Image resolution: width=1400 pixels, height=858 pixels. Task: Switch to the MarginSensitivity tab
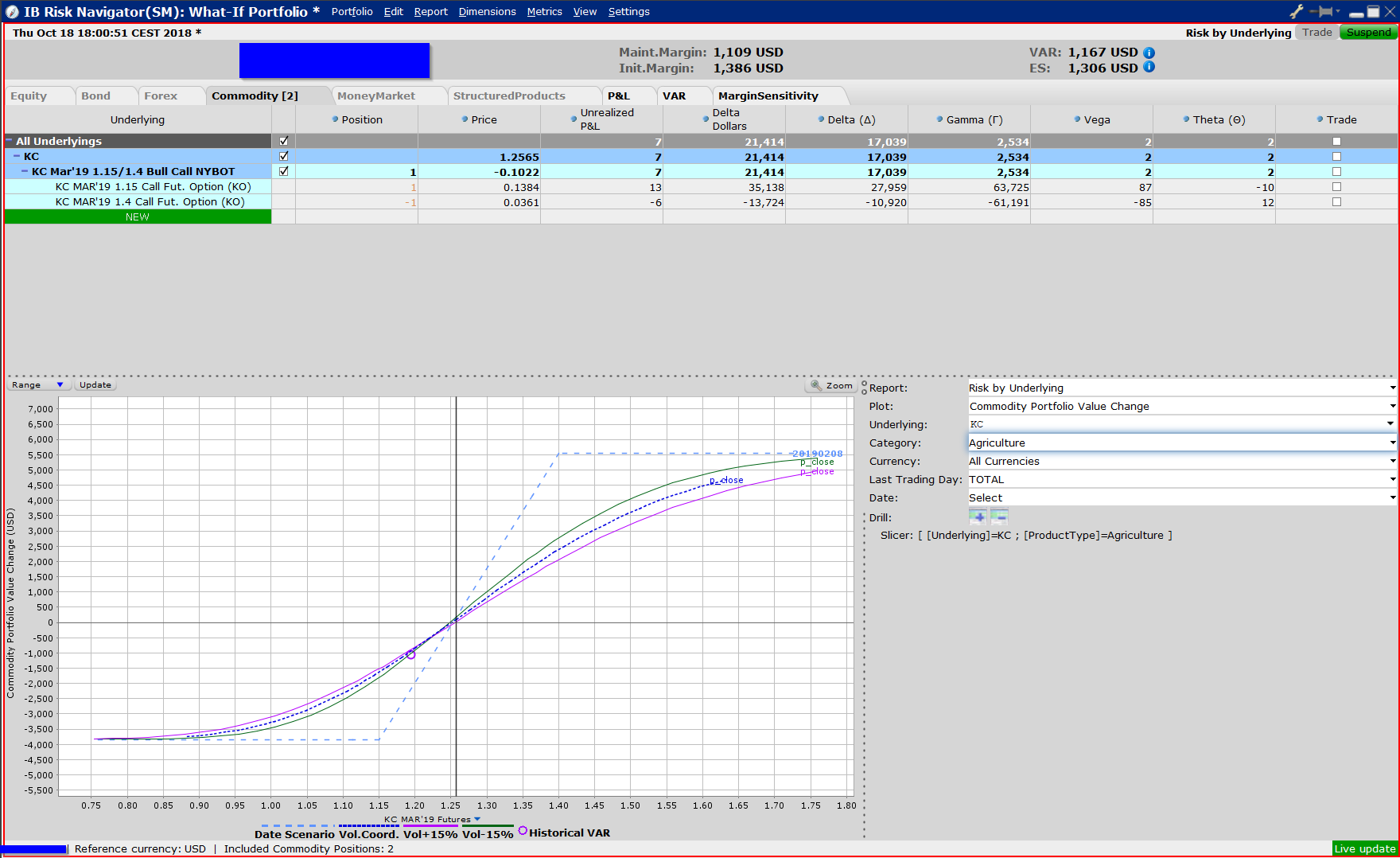click(x=768, y=96)
